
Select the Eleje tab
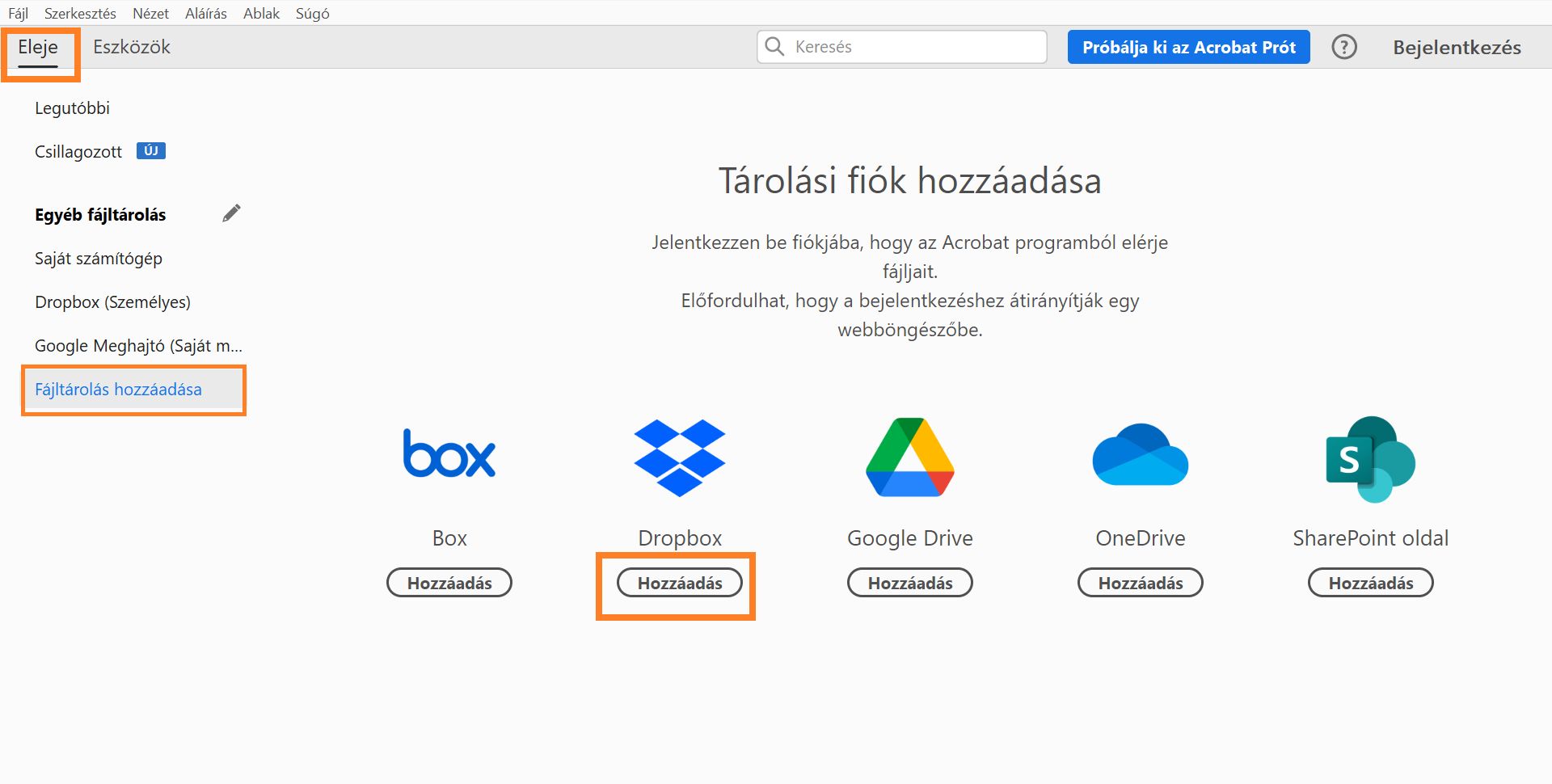[38, 46]
